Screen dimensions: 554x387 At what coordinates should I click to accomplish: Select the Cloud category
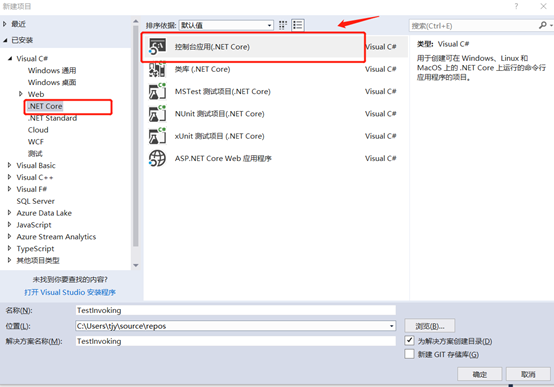tap(38, 130)
